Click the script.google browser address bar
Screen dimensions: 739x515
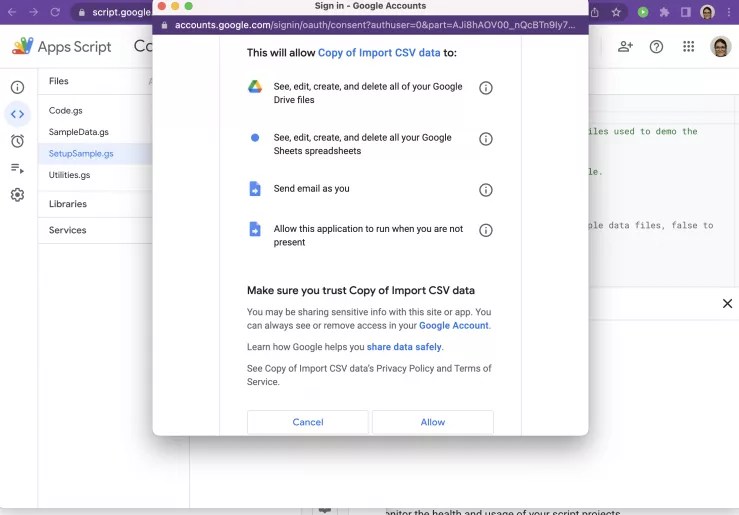click(x=112, y=12)
